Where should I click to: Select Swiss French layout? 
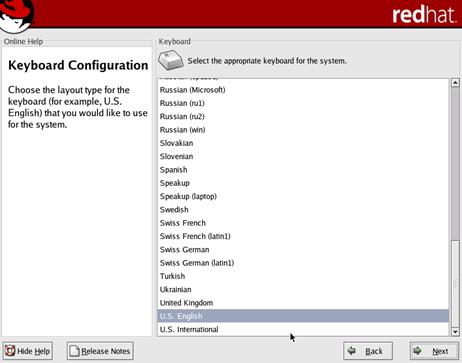303,223
